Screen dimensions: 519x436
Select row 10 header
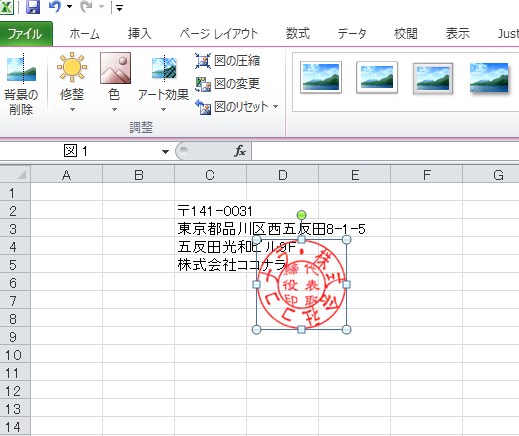(15, 354)
